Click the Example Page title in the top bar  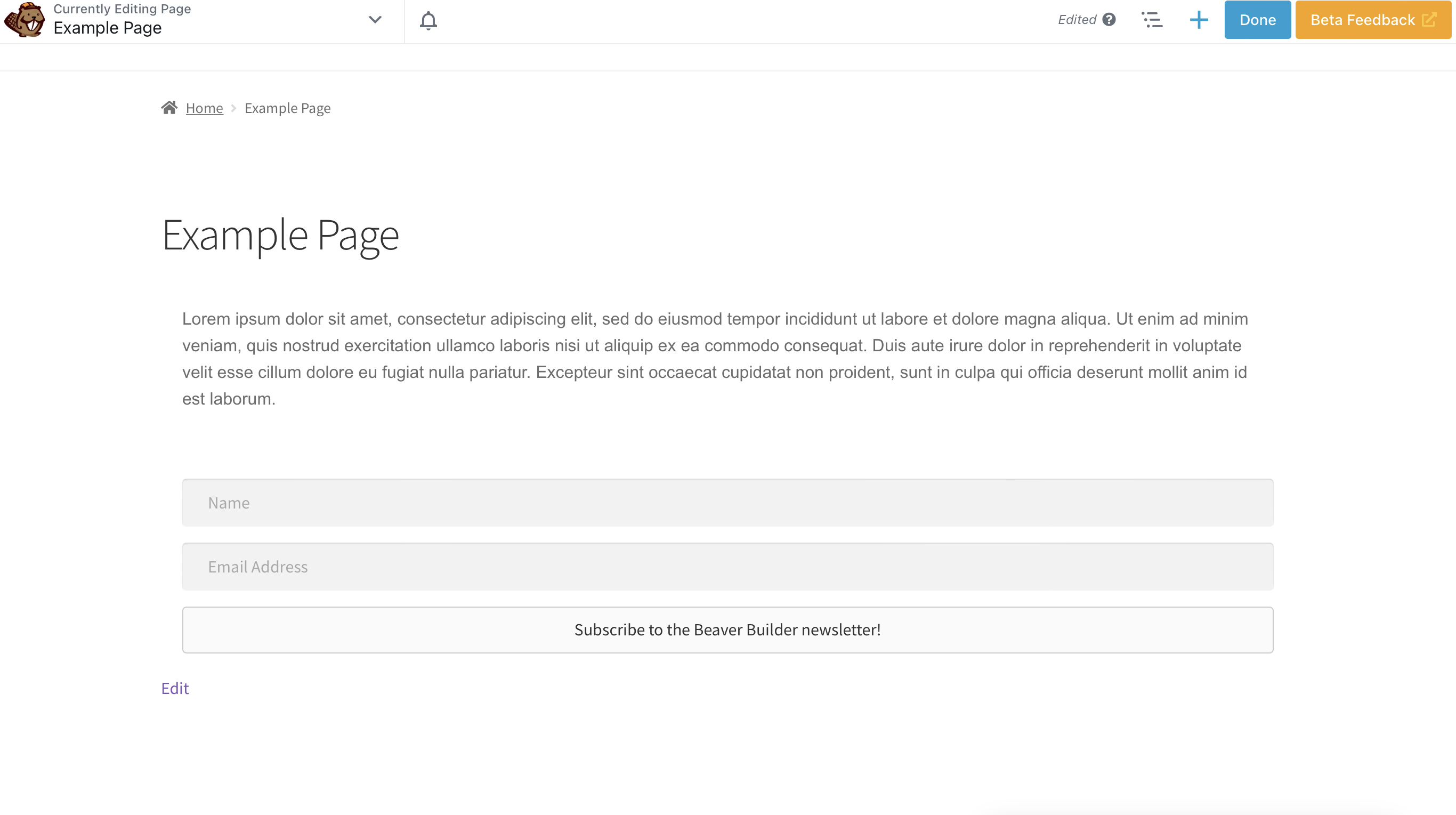click(x=108, y=28)
